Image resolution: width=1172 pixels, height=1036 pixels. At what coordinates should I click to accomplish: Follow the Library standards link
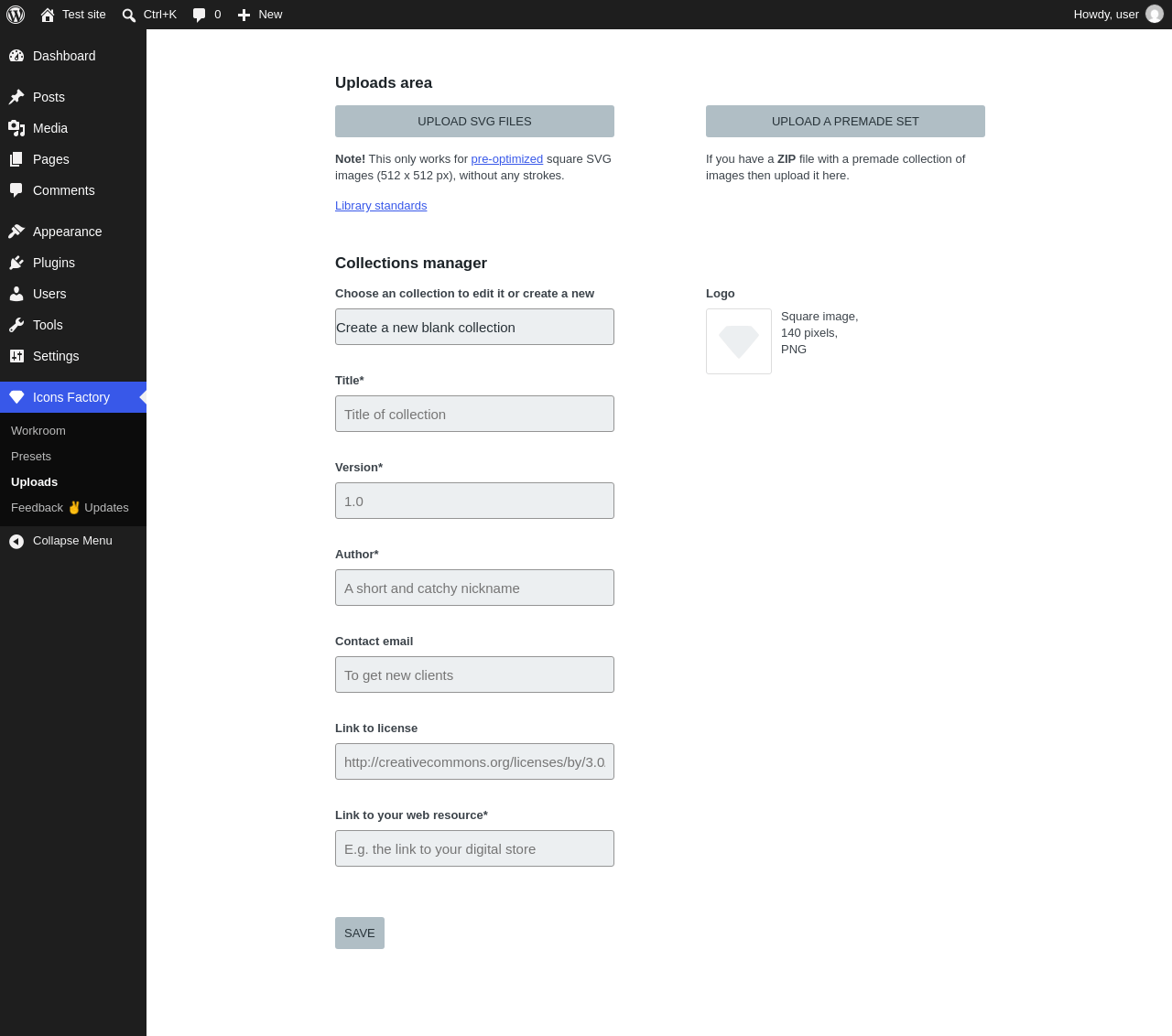click(381, 206)
